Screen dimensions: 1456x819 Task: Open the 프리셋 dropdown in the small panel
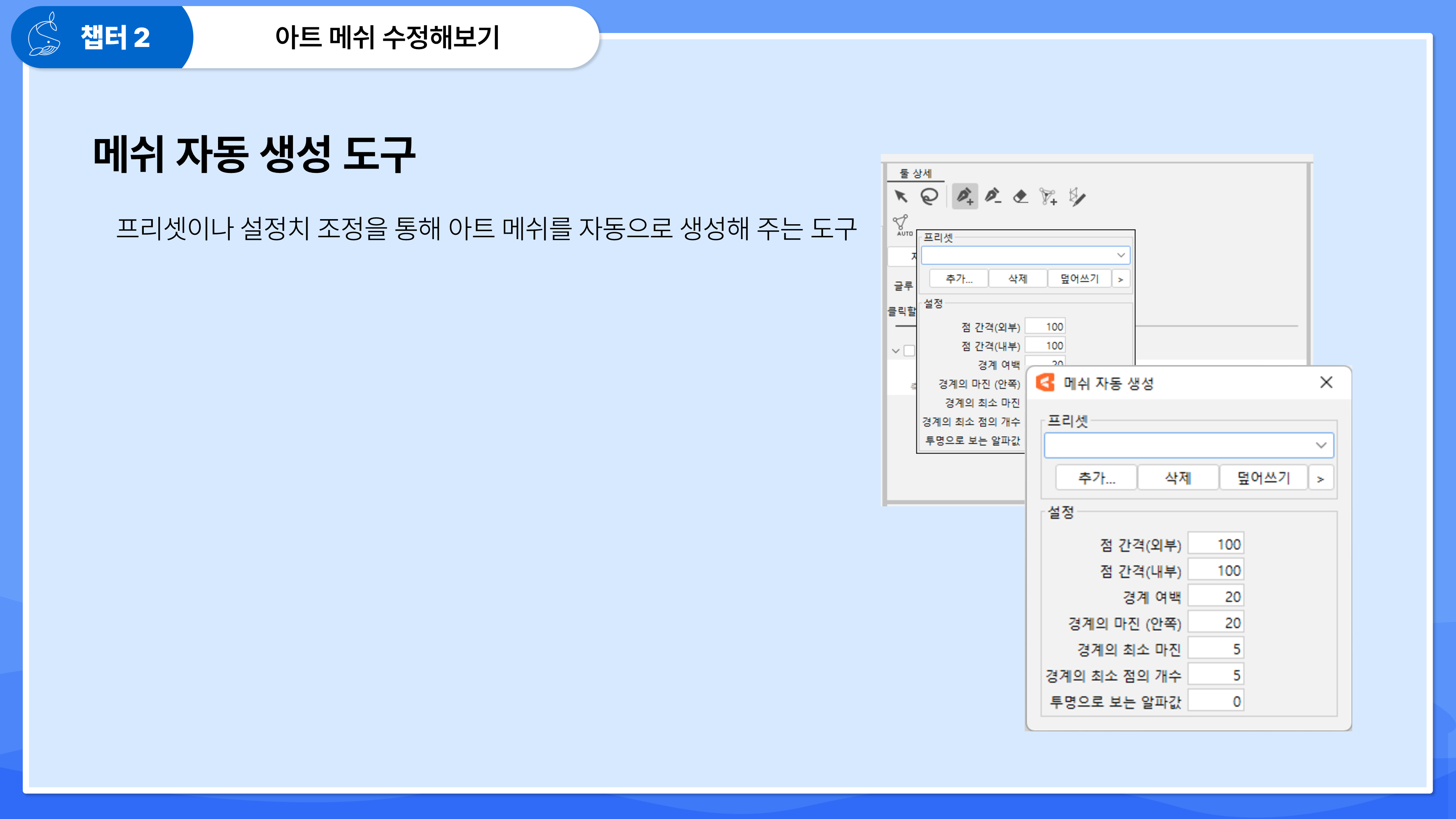1025,256
